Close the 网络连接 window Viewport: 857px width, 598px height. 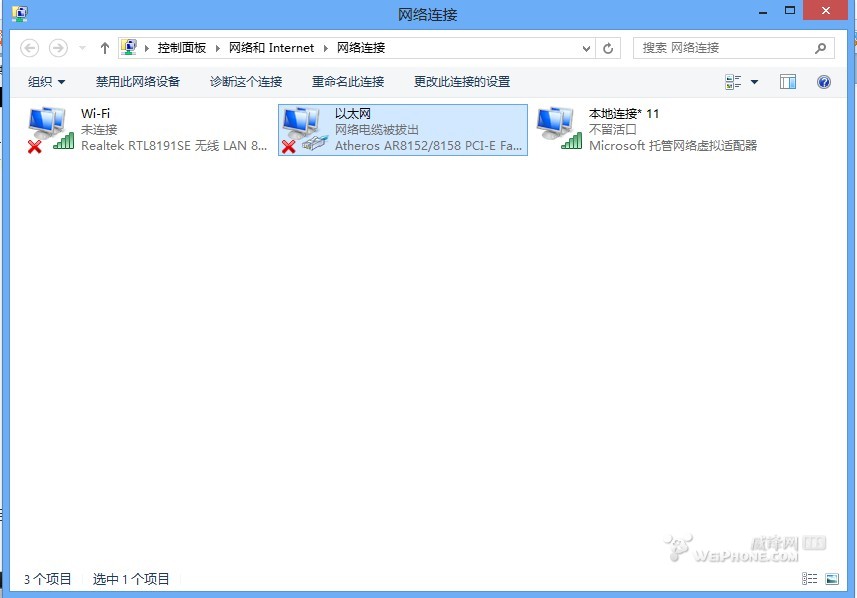coord(825,10)
